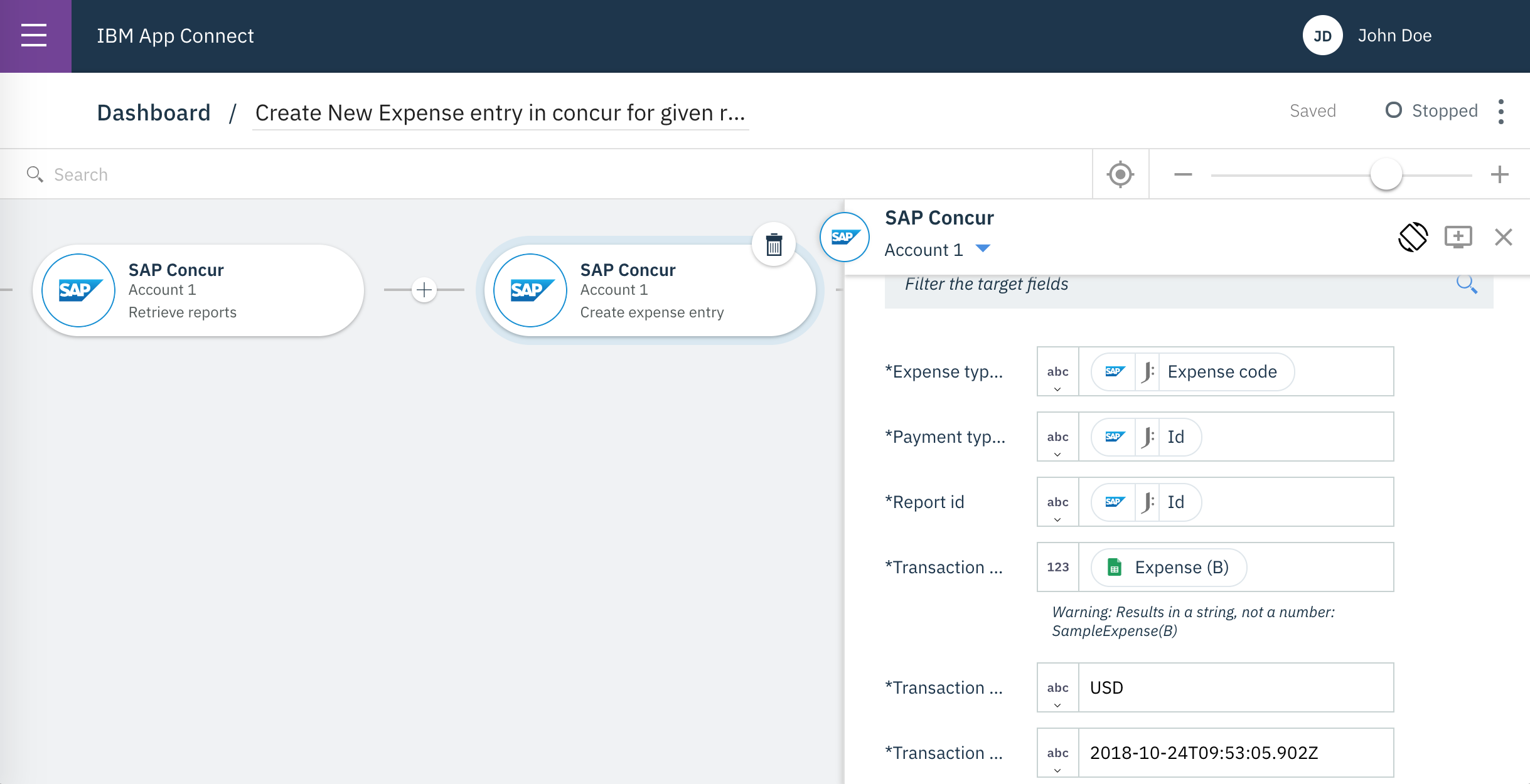Click SAP logo on Retrieve reports node
The height and width of the screenshot is (784, 1530).
tap(78, 290)
